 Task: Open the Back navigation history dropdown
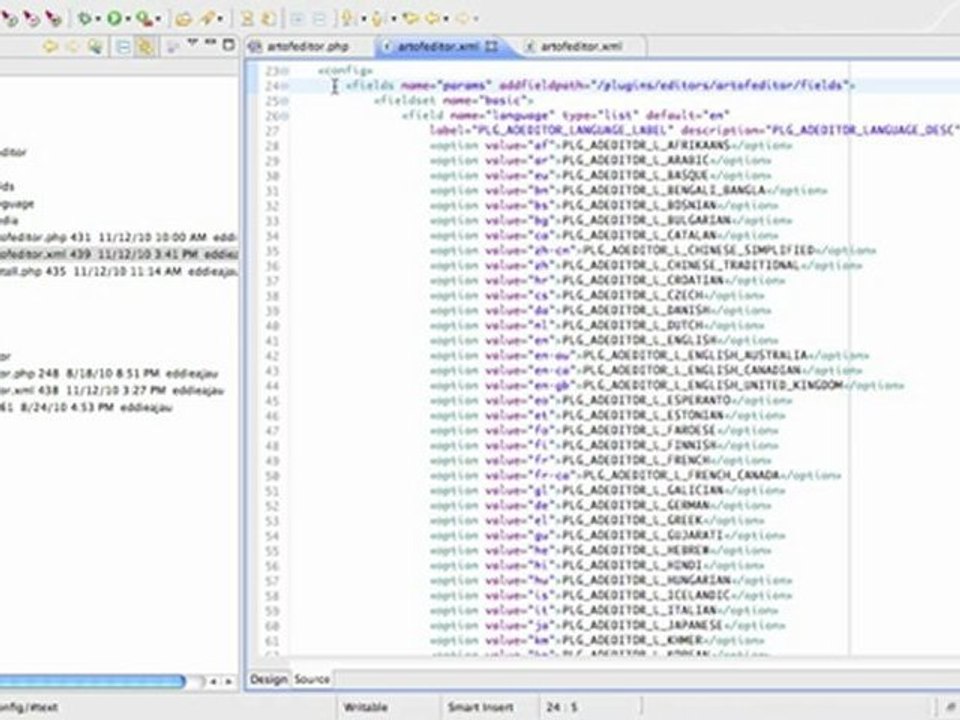point(446,20)
